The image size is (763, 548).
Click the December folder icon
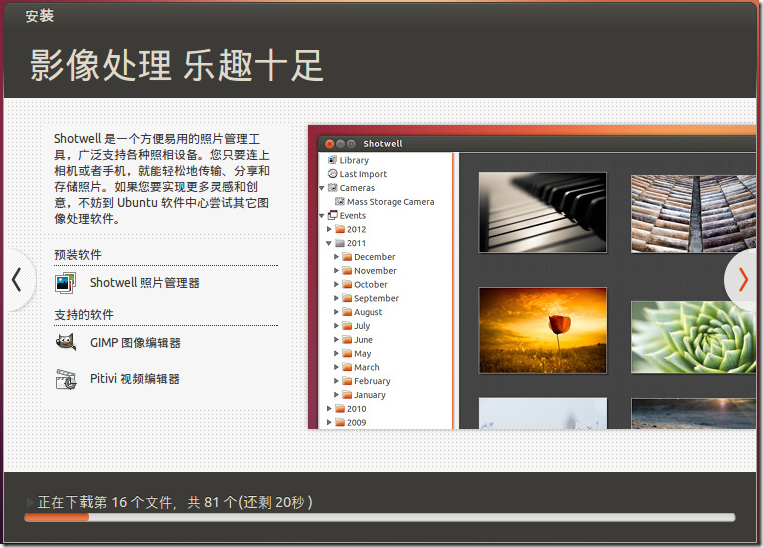tap(347, 256)
